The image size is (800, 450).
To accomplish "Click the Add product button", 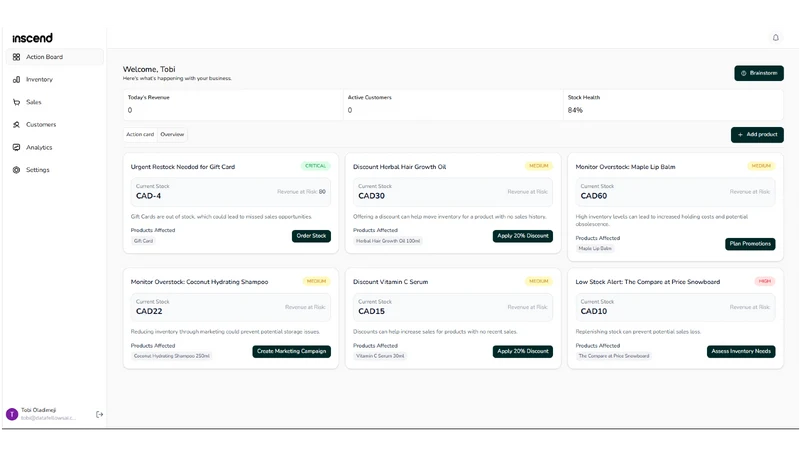I will pyautogui.click(x=757, y=135).
